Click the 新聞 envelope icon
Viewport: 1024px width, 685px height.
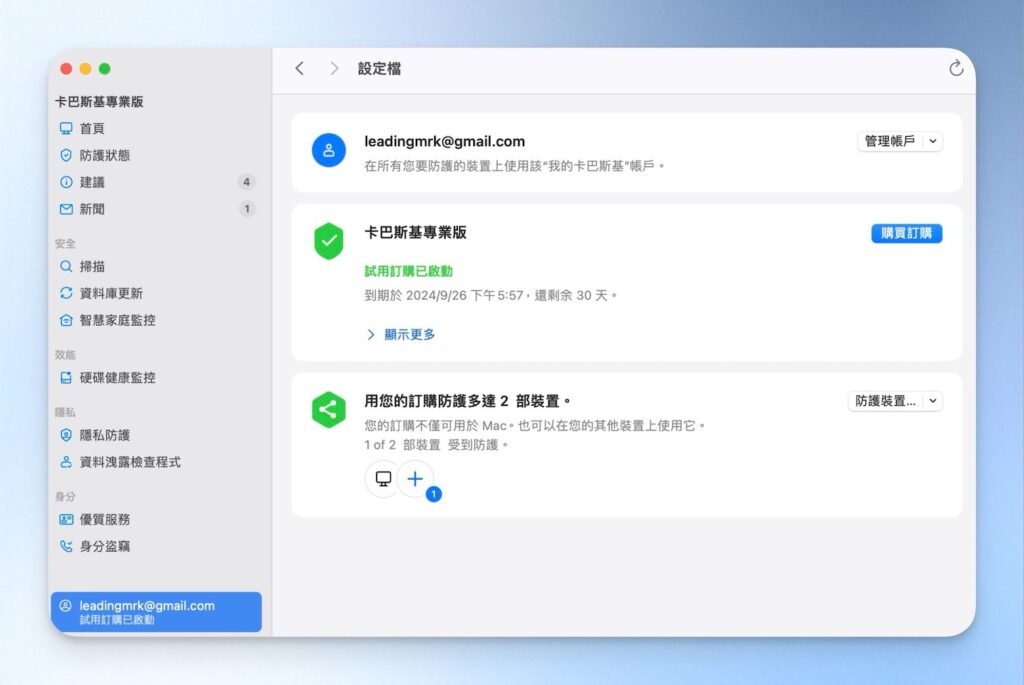pyautogui.click(x=66, y=209)
